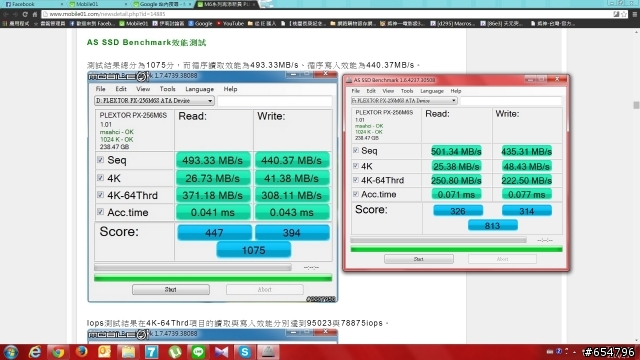Image resolution: width=640 pixels, height=360 pixels.
Task: Click the total score 1075 in the left AS SSD window
Action: [x=253, y=250]
